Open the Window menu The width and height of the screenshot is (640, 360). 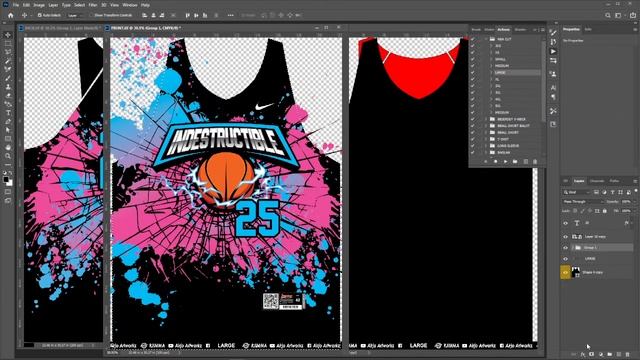click(130, 5)
